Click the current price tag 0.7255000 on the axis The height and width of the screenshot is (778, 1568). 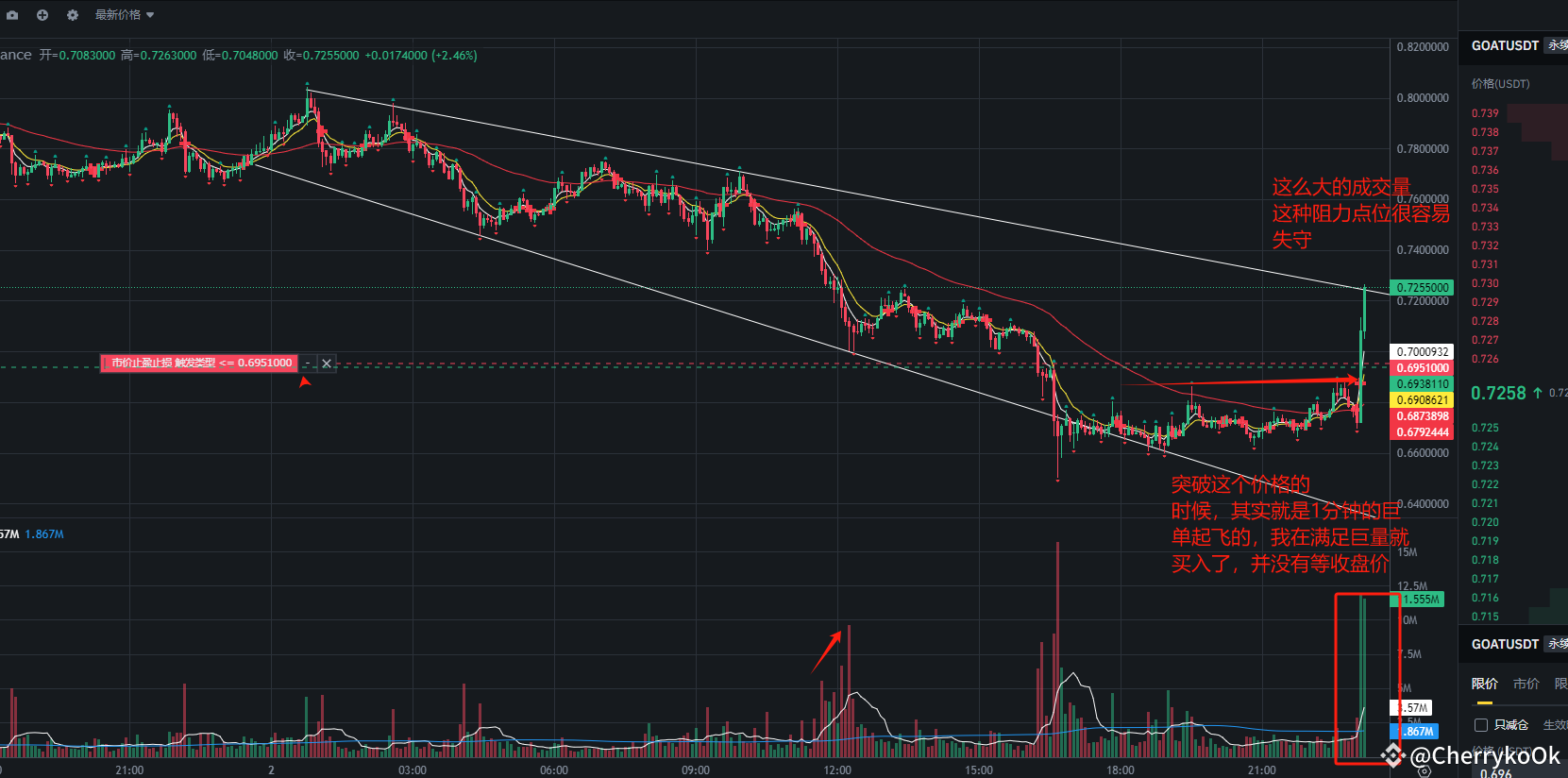click(x=1422, y=287)
